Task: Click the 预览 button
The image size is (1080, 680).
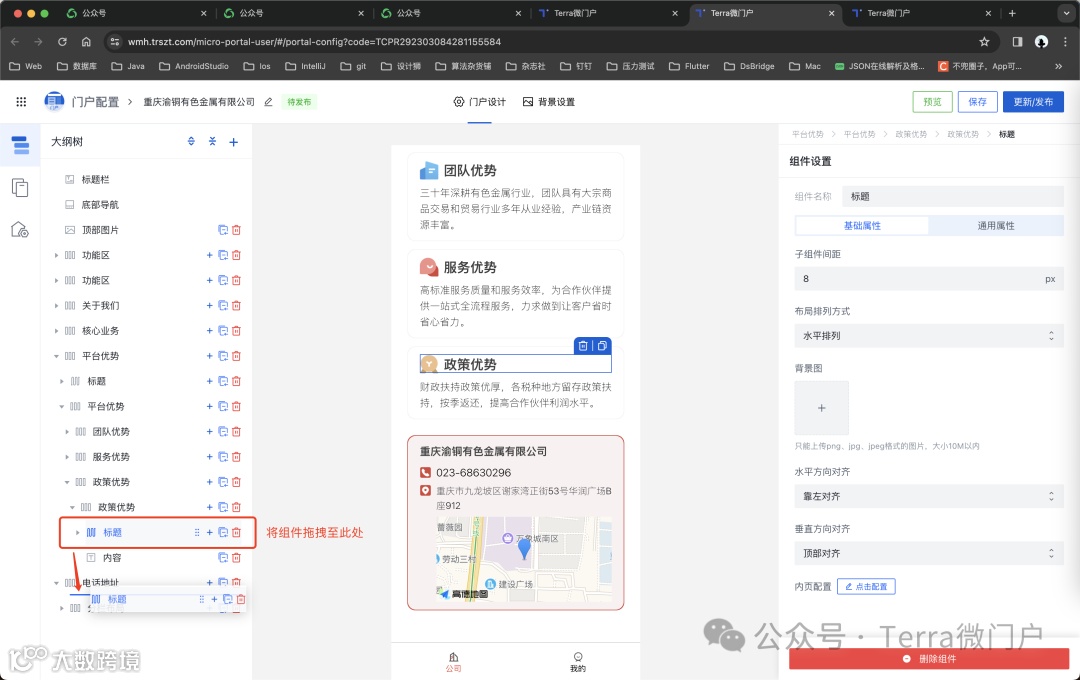Action: (x=932, y=102)
